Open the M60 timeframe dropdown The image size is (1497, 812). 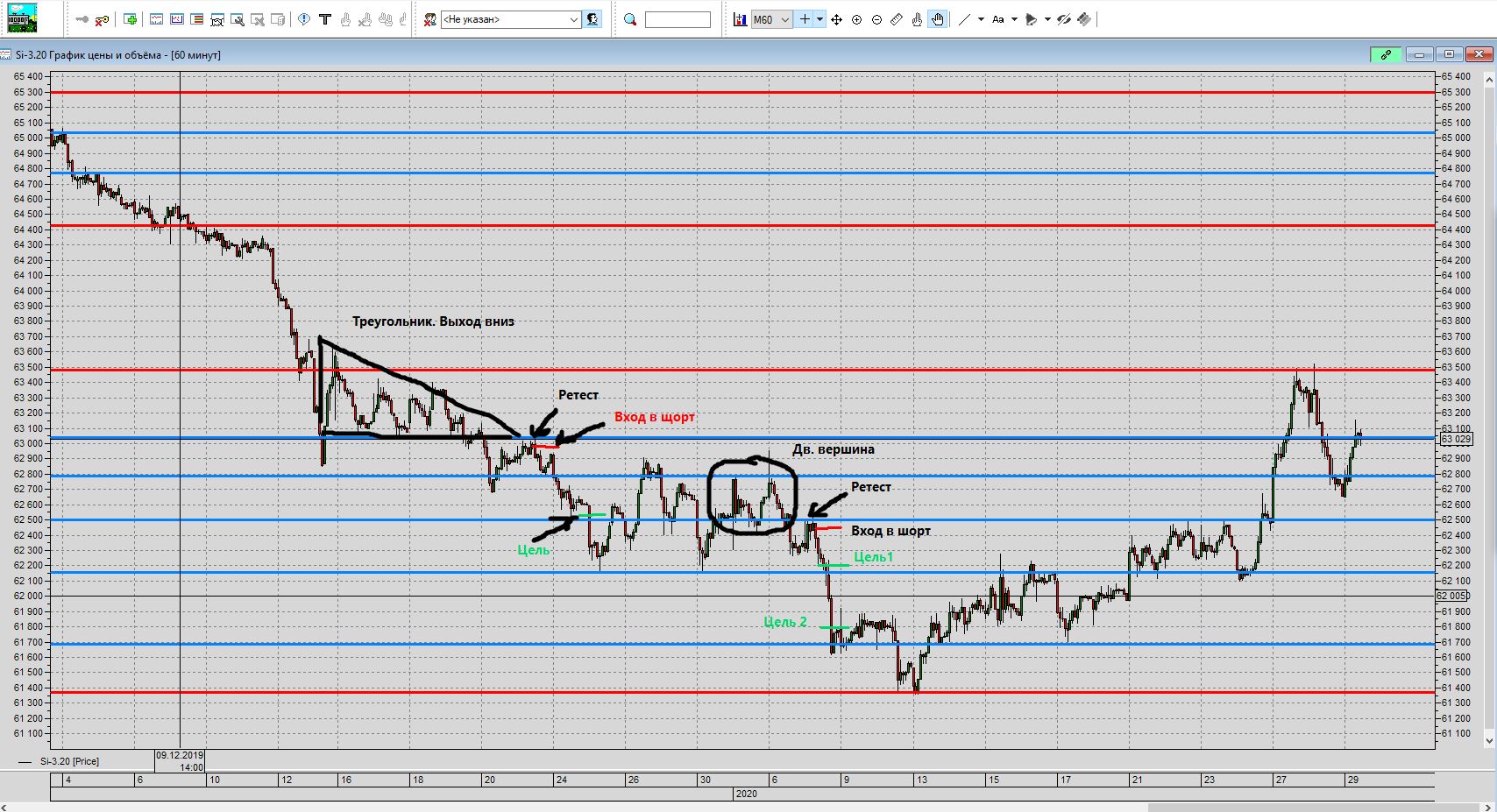772,19
